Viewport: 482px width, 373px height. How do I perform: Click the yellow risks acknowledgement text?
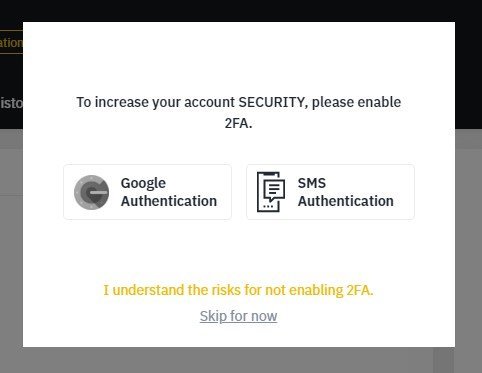[238, 290]
